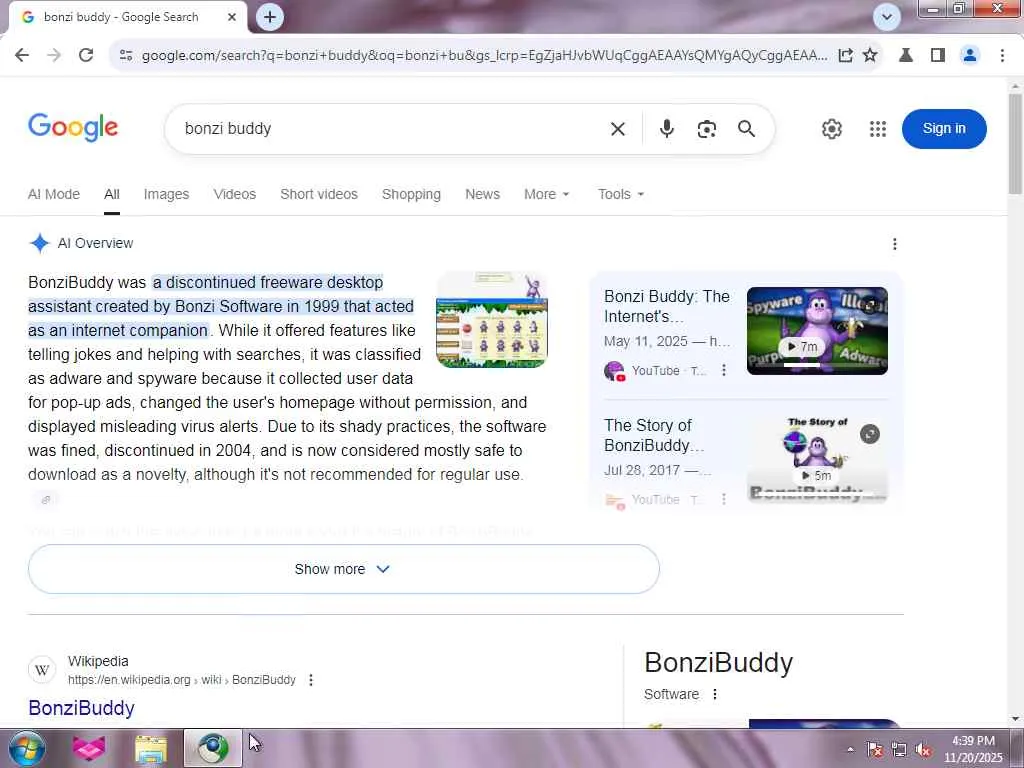The height and width of the screenshot is (768, 1024).
Task: Reload the Google search page
Action: tap(86, 56)
